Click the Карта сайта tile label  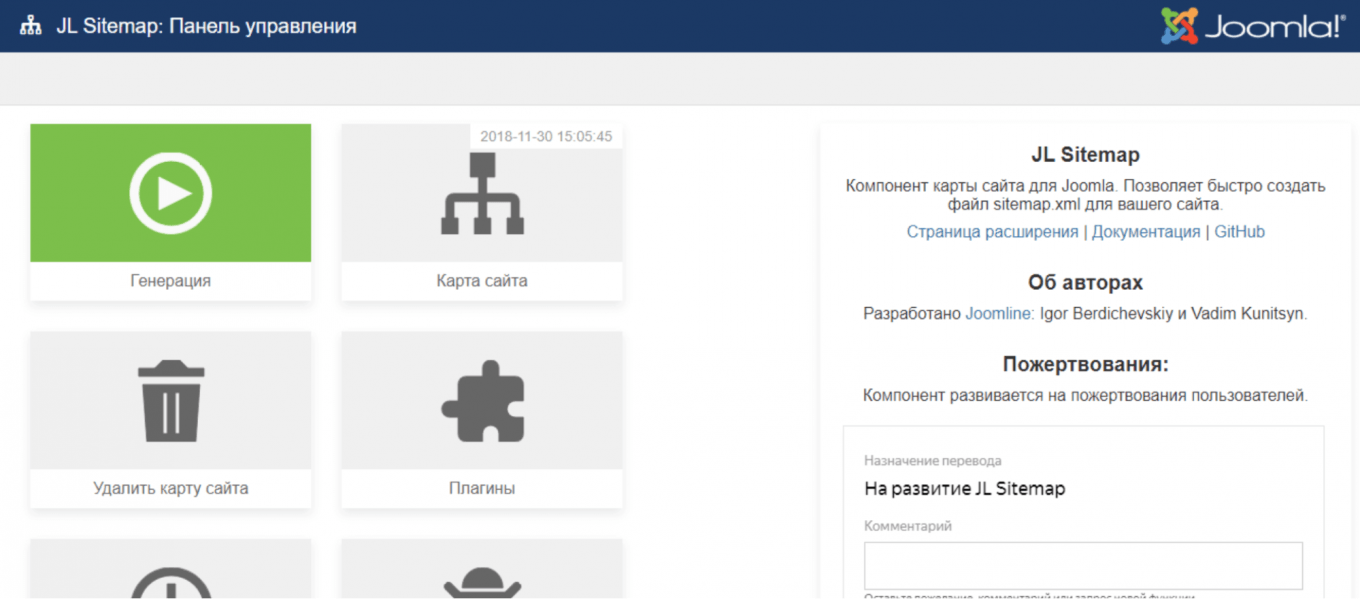pyautogui.click(x=482, y=281)
